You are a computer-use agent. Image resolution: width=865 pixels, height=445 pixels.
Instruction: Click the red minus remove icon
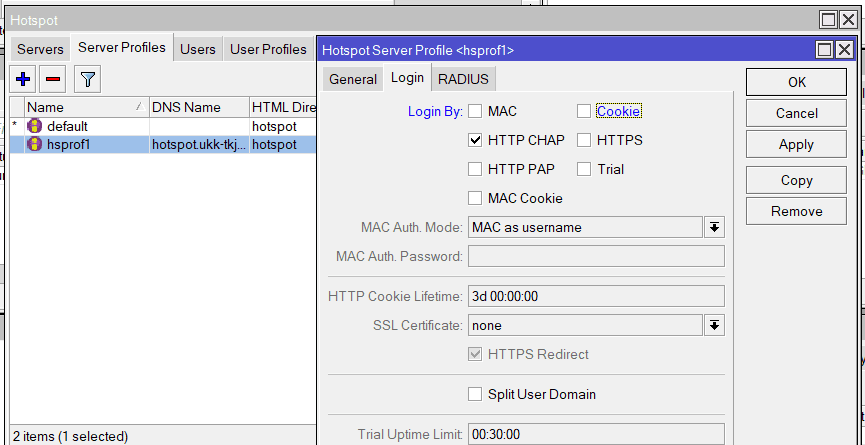pyautogui.click(x=53, y=78)
